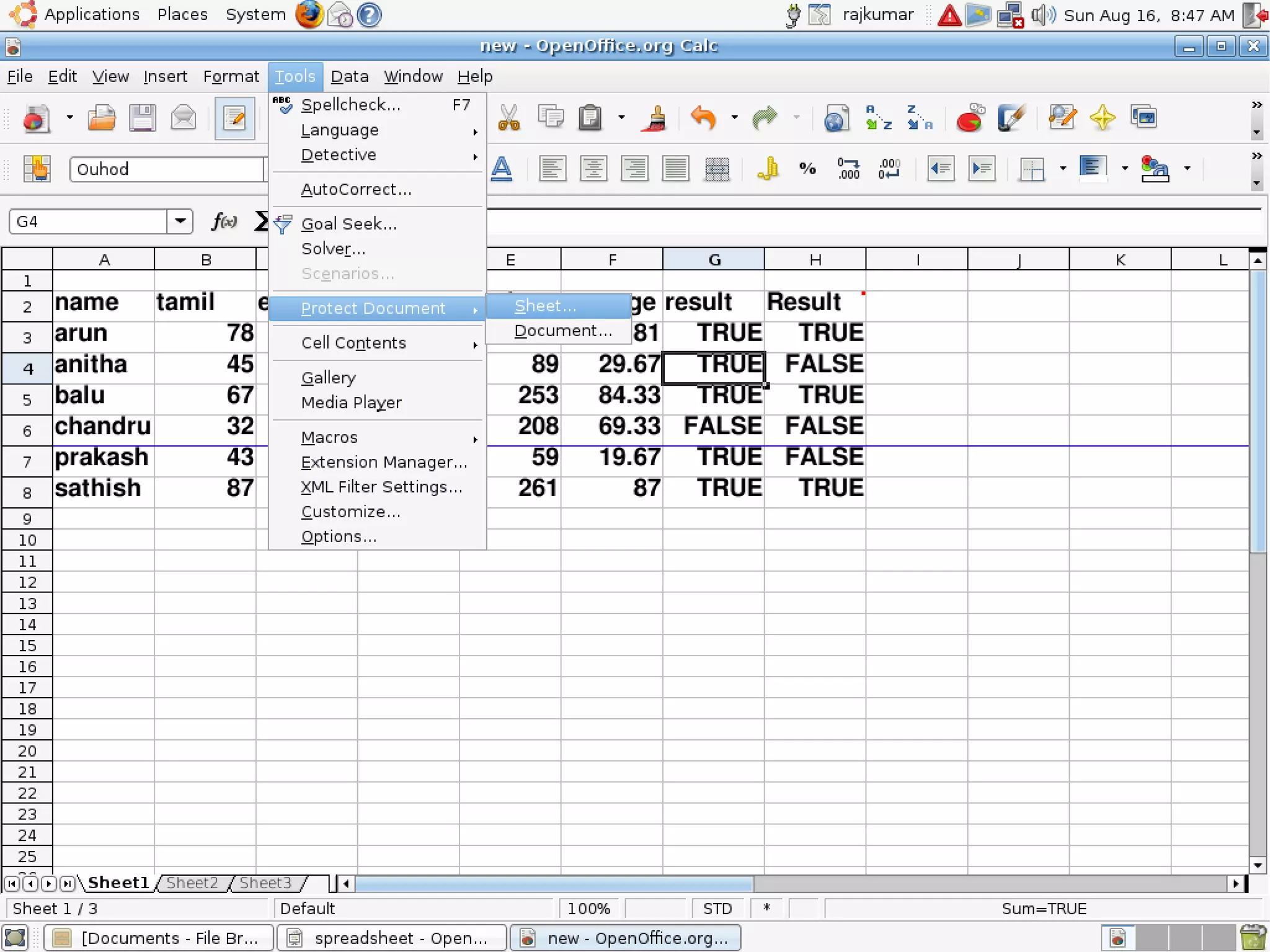
Task: Expand the Paste options dropdown arrow
Action: (x=621, y=118)
